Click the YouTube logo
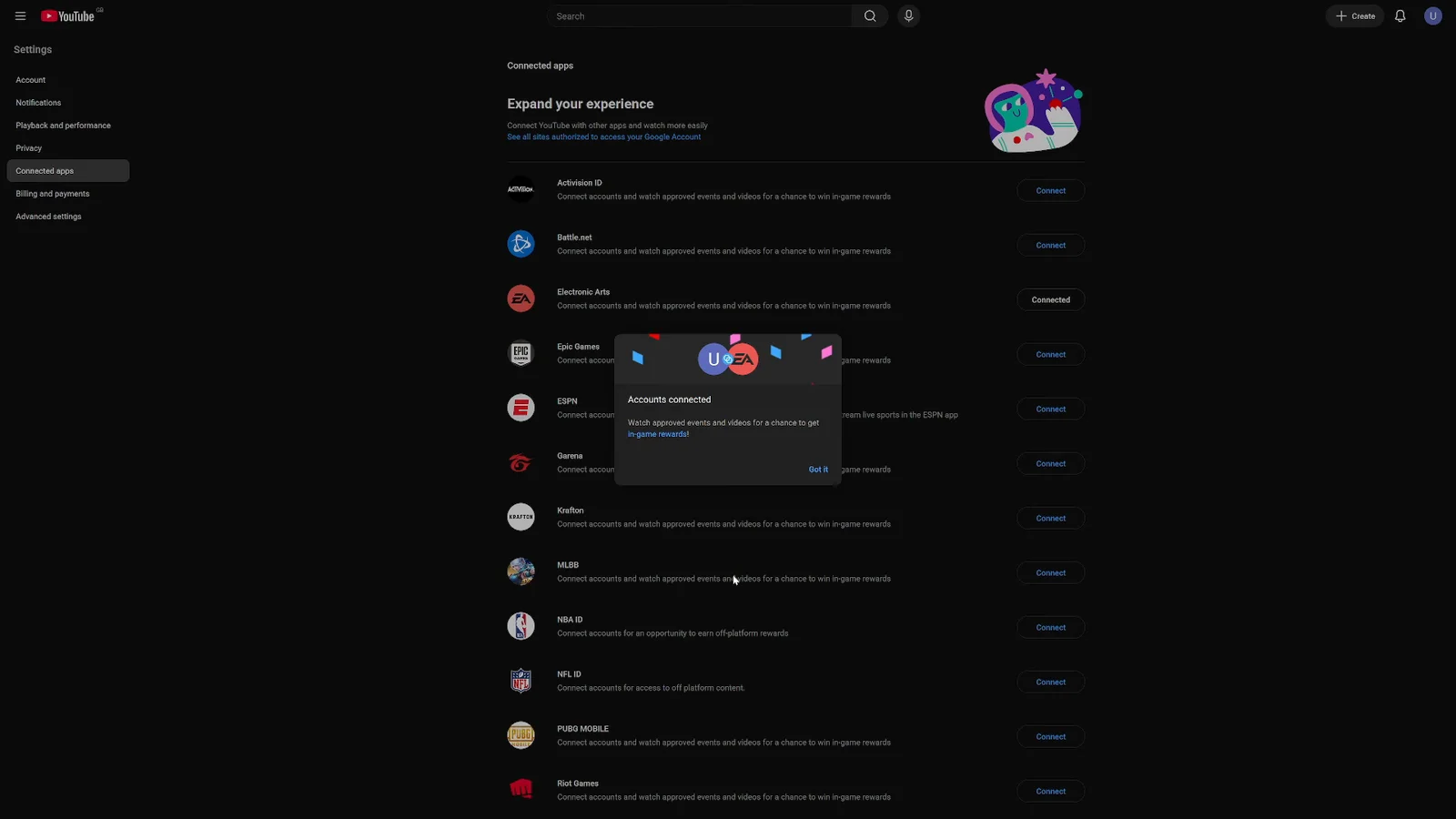The height and width of the screenshot is (819, 1456). [x=68, y=16]
